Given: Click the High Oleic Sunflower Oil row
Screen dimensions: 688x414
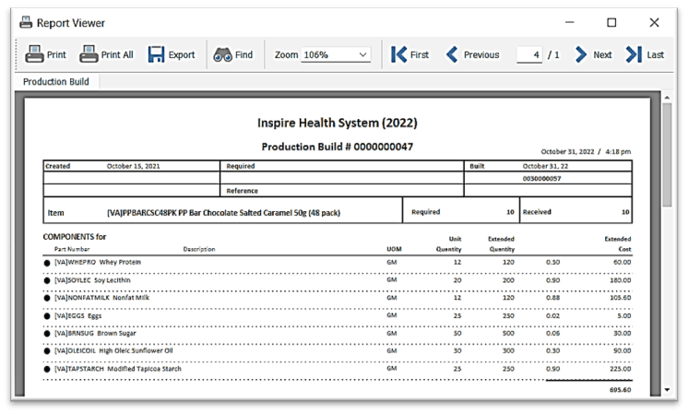Looking at the screenshot, I should pos(337,351).
